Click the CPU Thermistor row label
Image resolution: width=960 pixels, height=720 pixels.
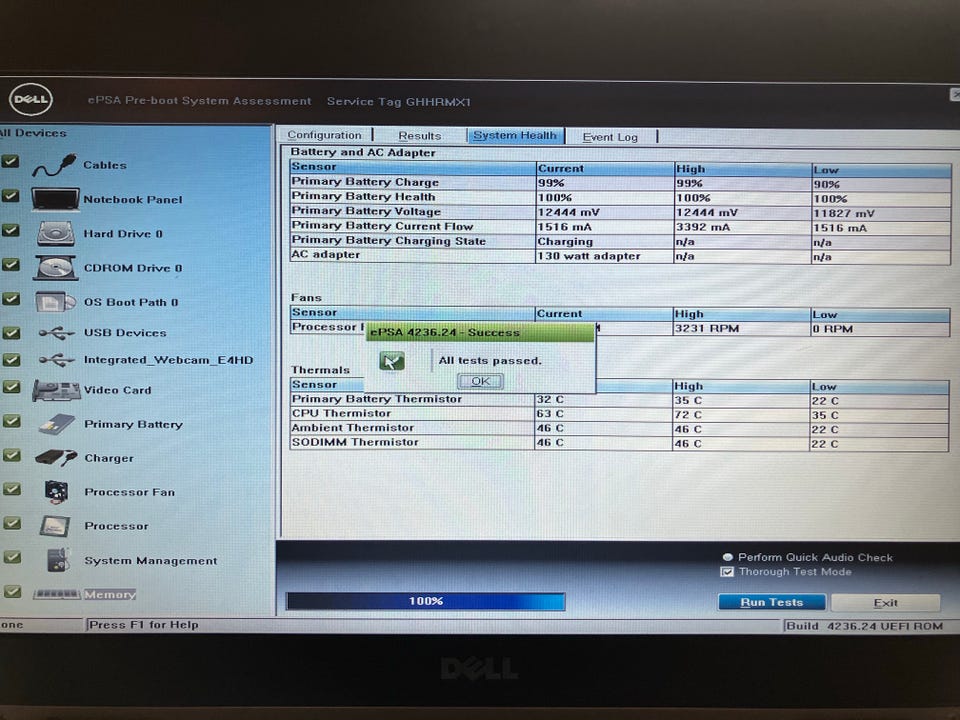click(x=341, y=413)
